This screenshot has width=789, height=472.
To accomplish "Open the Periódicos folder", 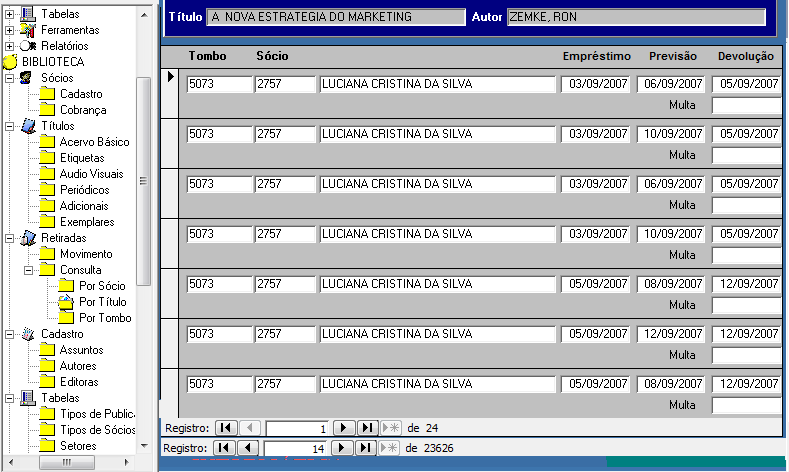I will (74, 190).
